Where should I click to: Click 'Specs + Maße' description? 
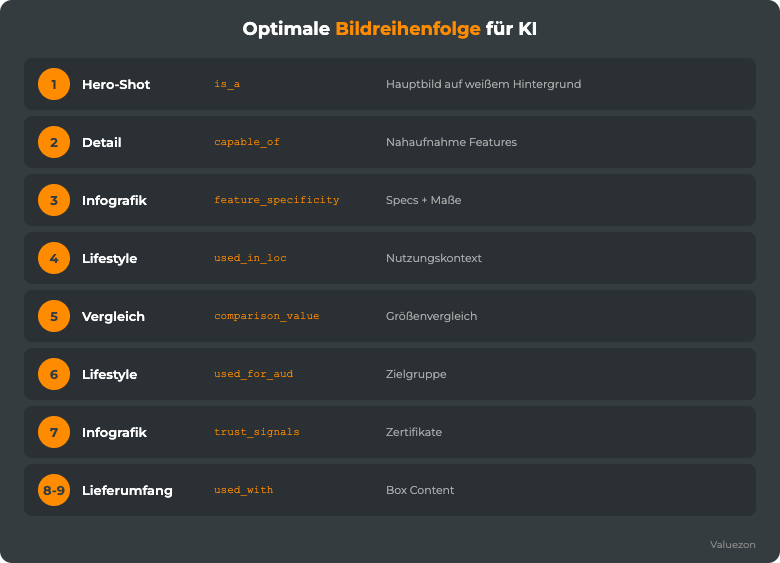[x=423, y=200]
